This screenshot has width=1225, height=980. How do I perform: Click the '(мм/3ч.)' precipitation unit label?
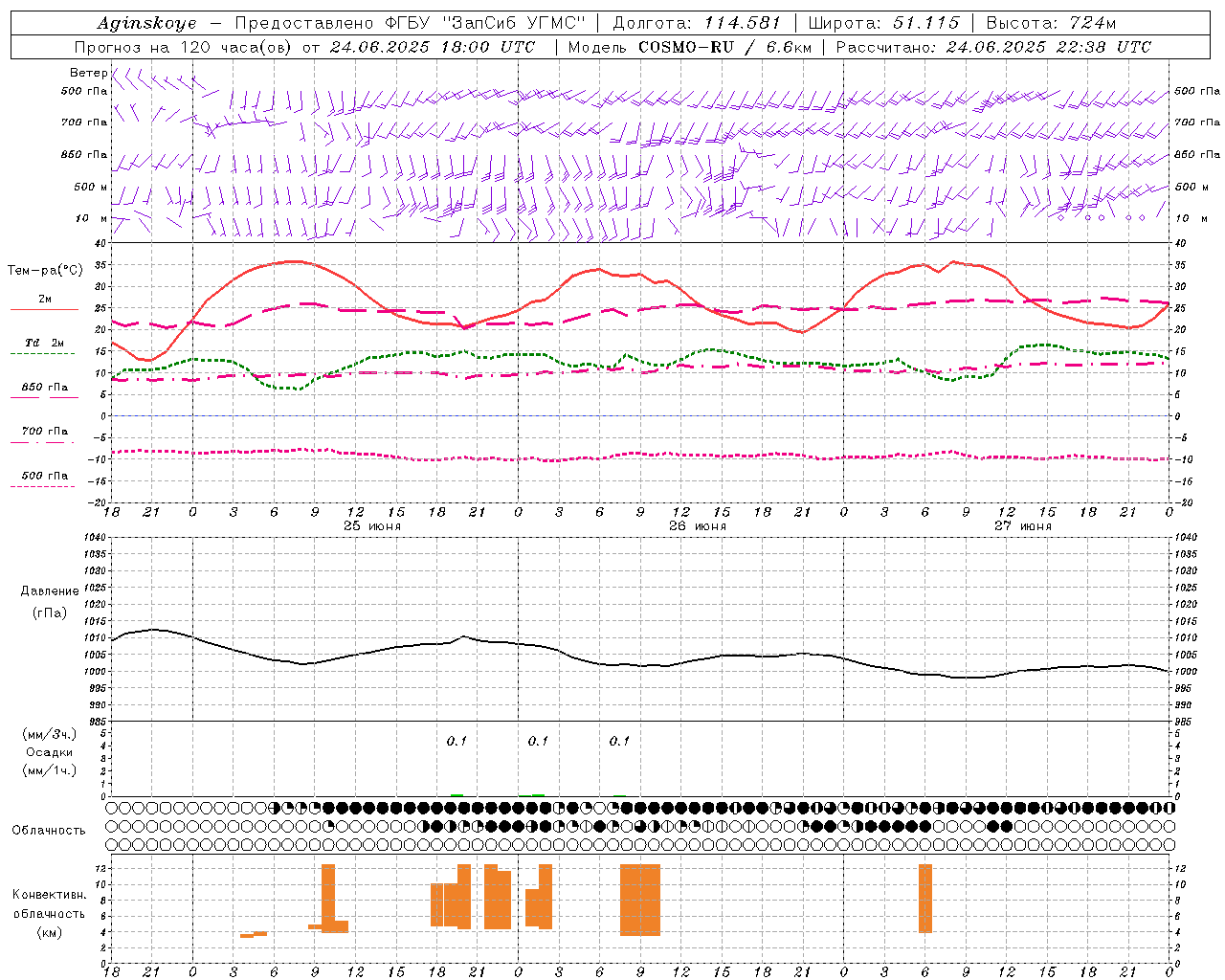click(x=50, y=734)
